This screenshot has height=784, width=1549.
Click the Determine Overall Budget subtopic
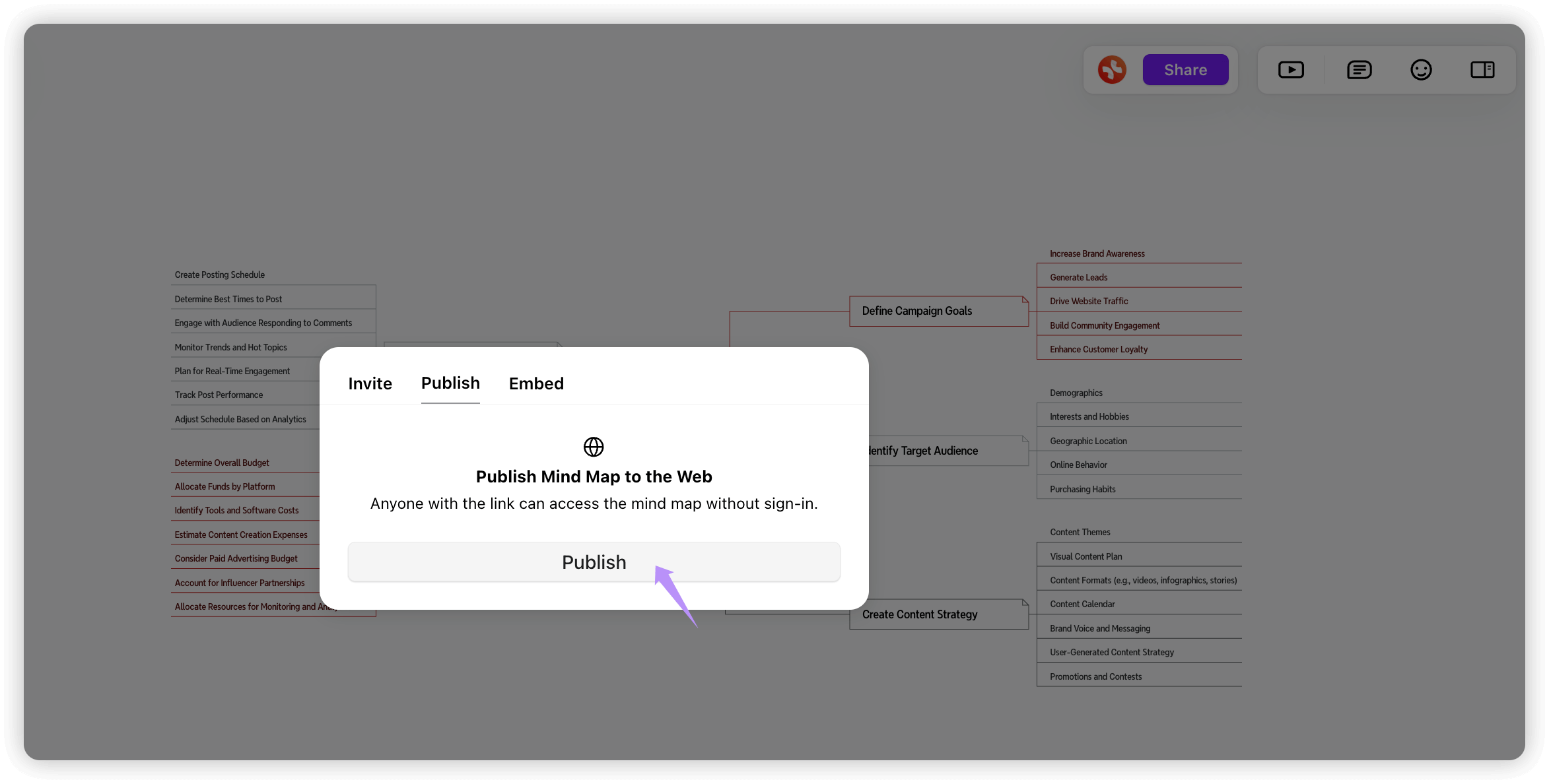coord(222,463)
